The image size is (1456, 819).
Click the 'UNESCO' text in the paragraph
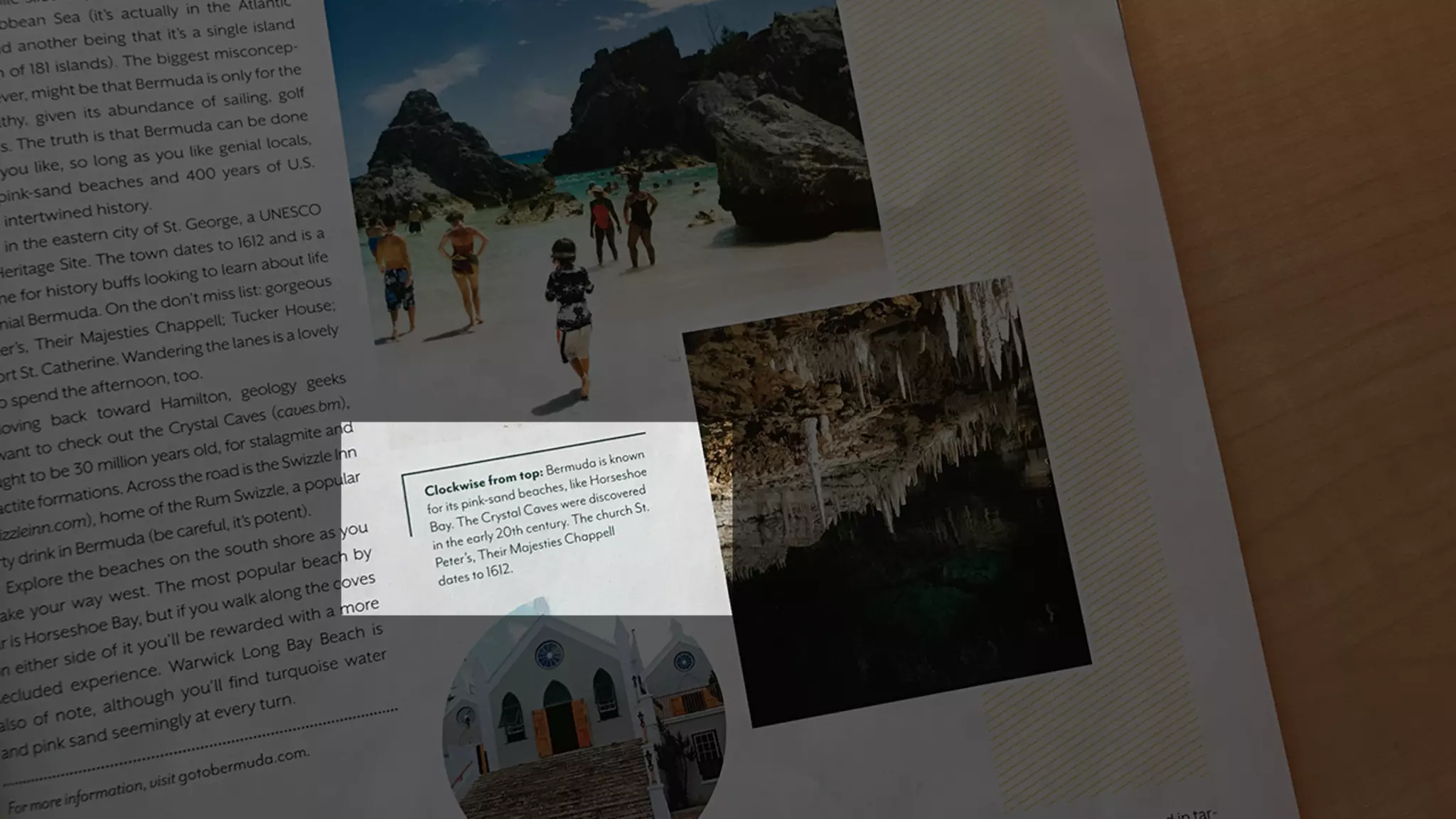(290, 213)
